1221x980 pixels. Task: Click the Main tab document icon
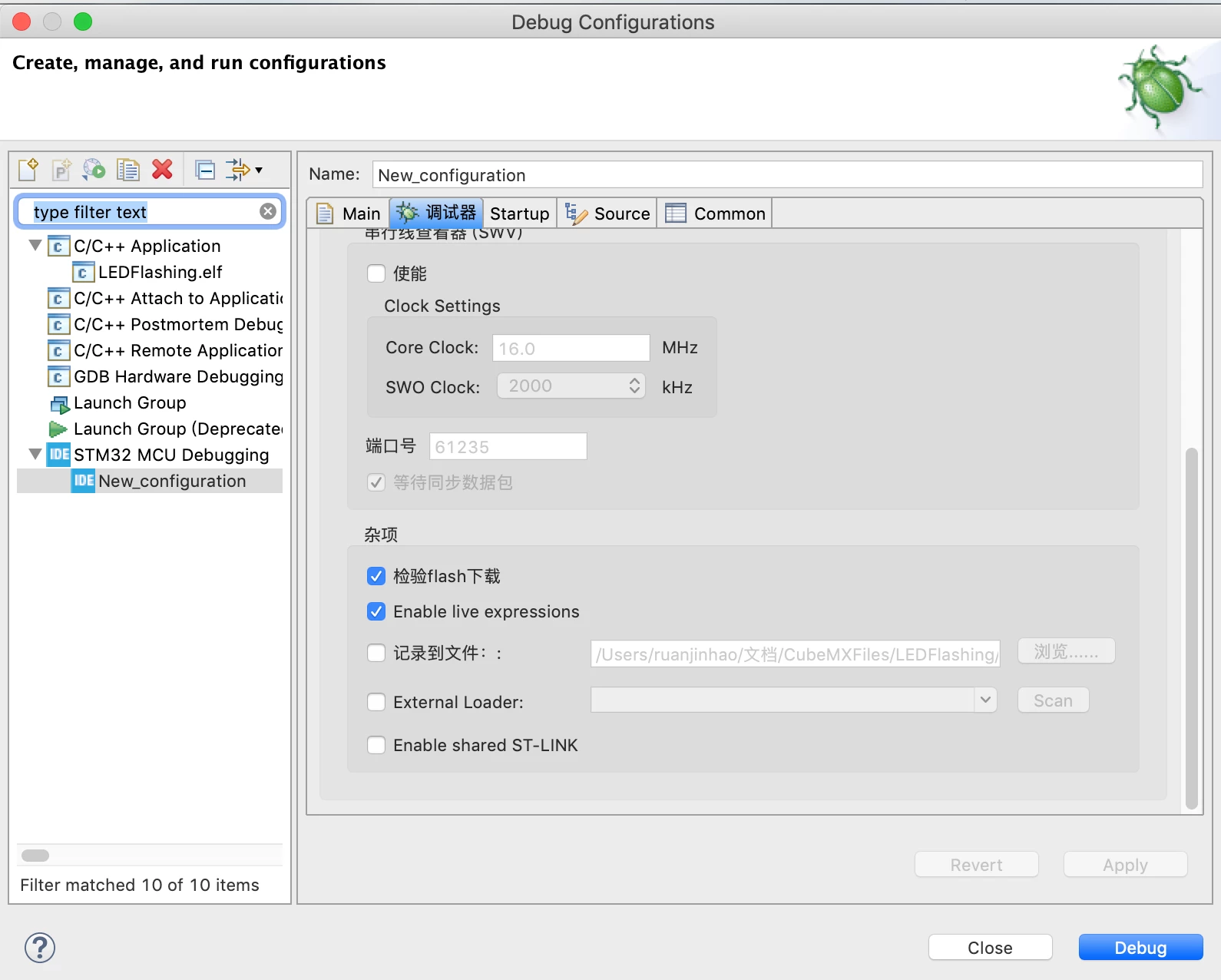pos(325,213)
